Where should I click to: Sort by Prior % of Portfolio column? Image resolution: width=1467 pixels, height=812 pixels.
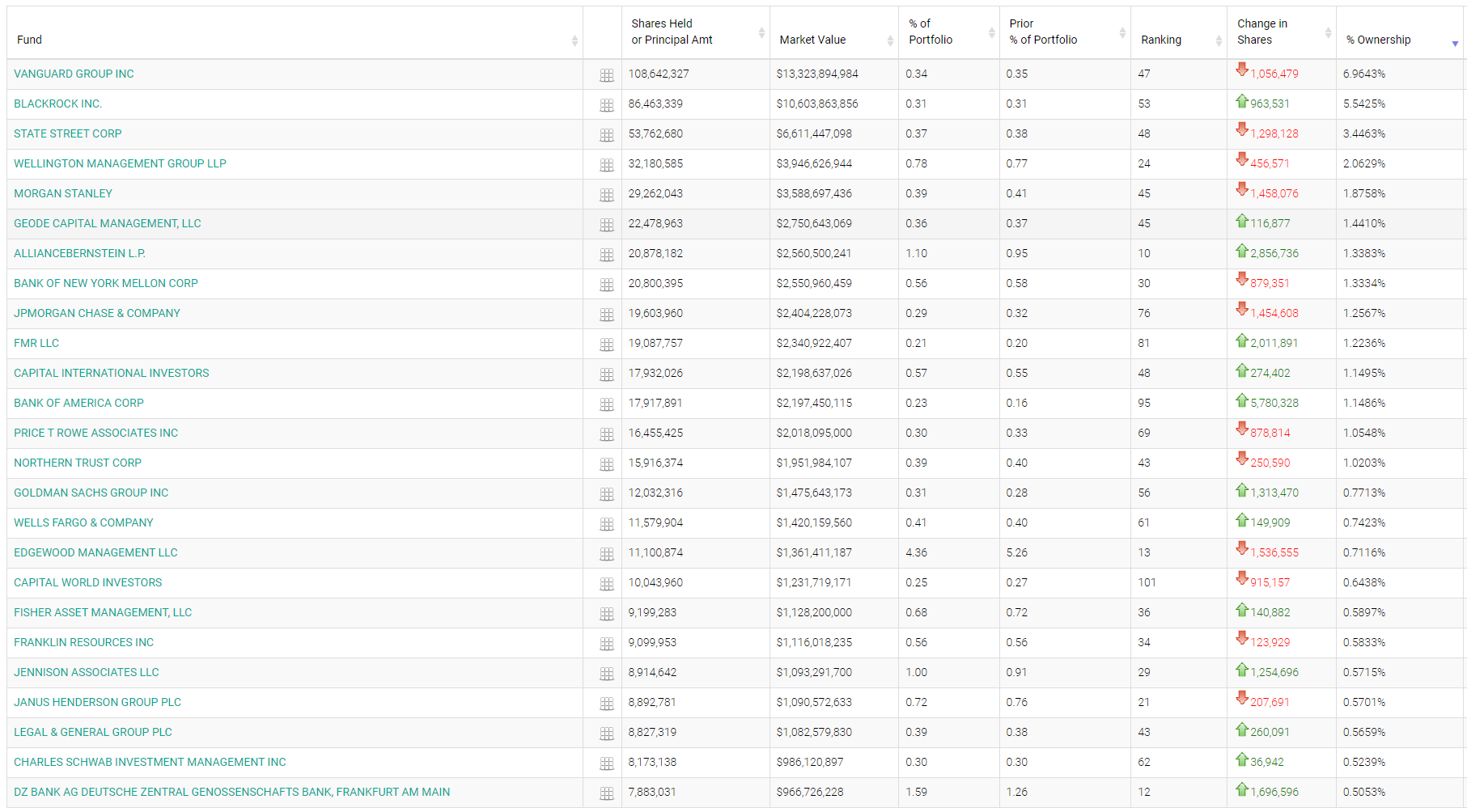coord(1065,32)
